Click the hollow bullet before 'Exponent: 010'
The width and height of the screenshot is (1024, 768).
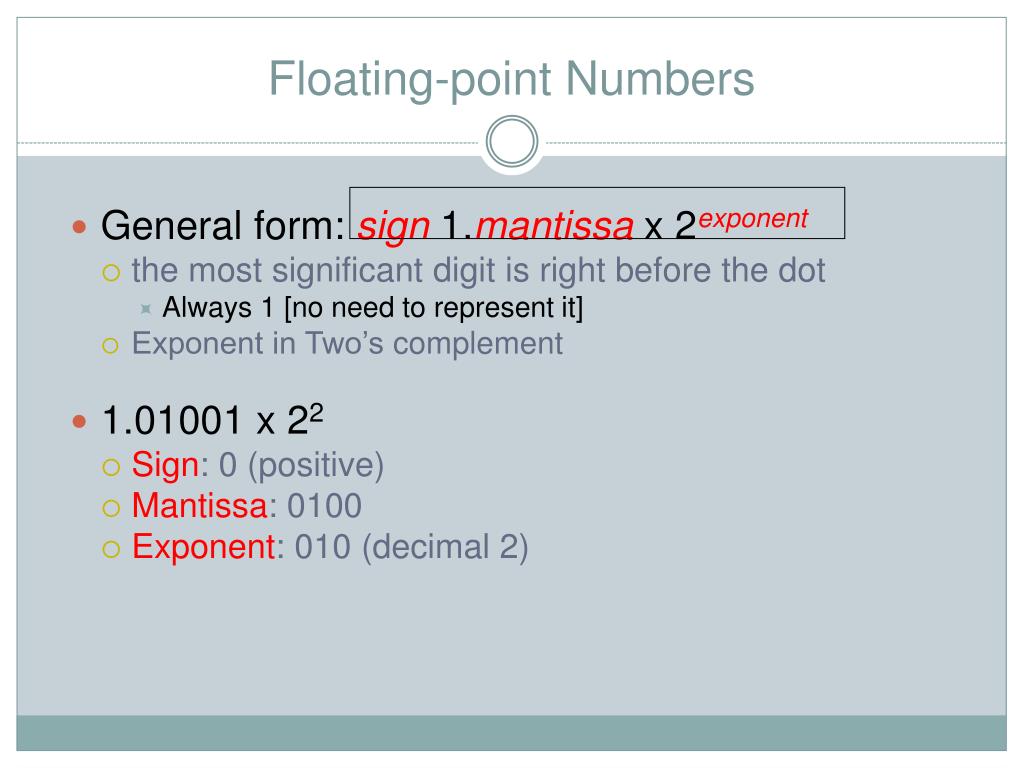pyautogui.click(x=112, y=549)
